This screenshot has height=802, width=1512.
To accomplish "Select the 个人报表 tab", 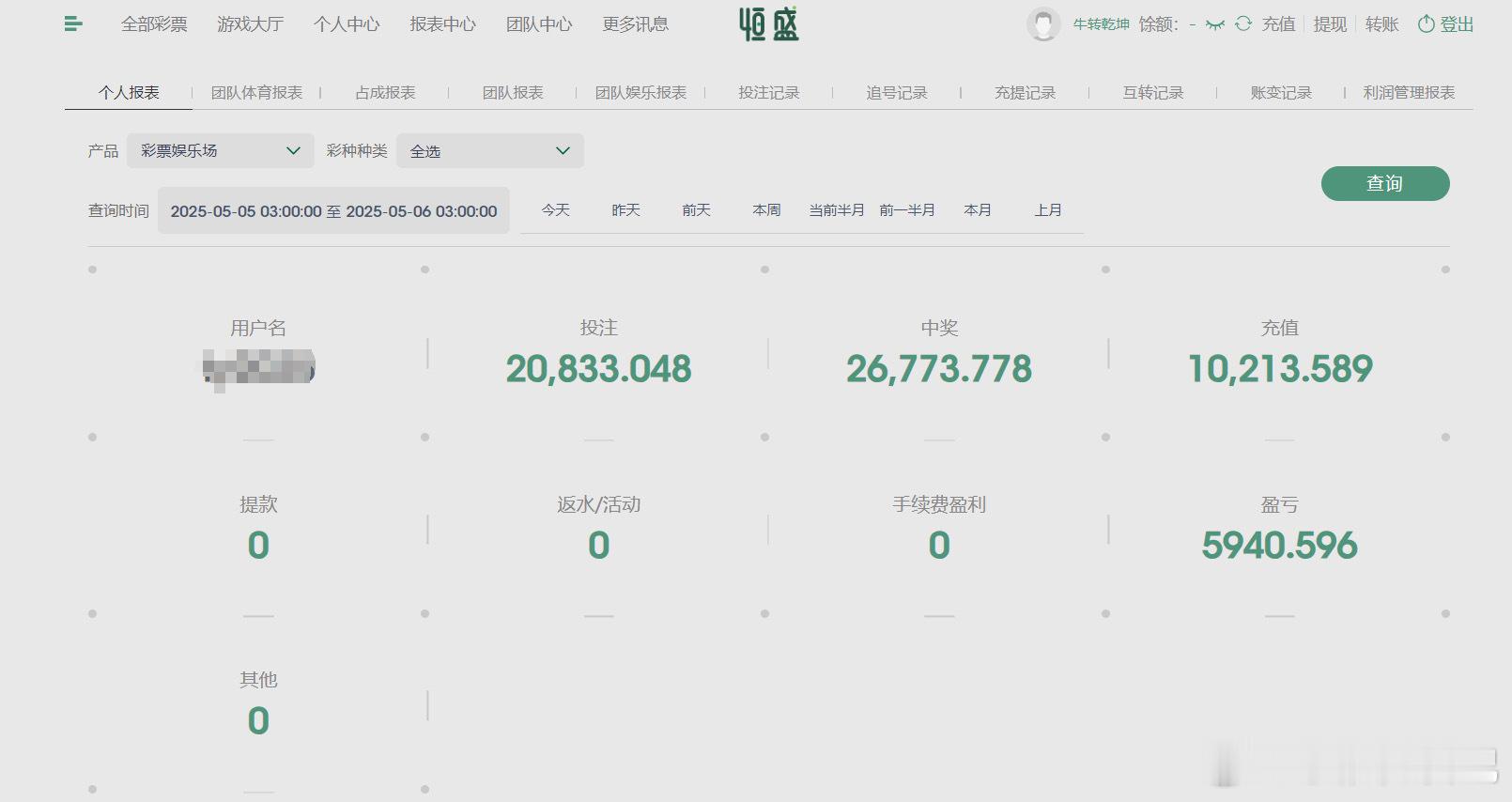I will pyautogui.click(x=129, y=92).
